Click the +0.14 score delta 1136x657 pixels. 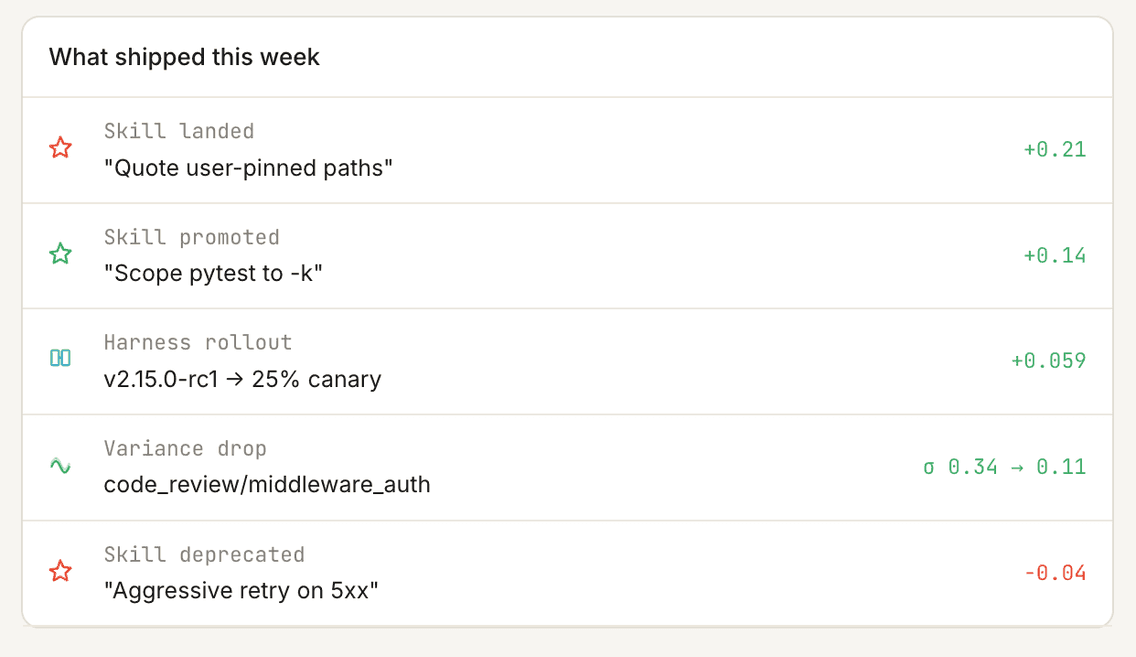coord(1054,256)
